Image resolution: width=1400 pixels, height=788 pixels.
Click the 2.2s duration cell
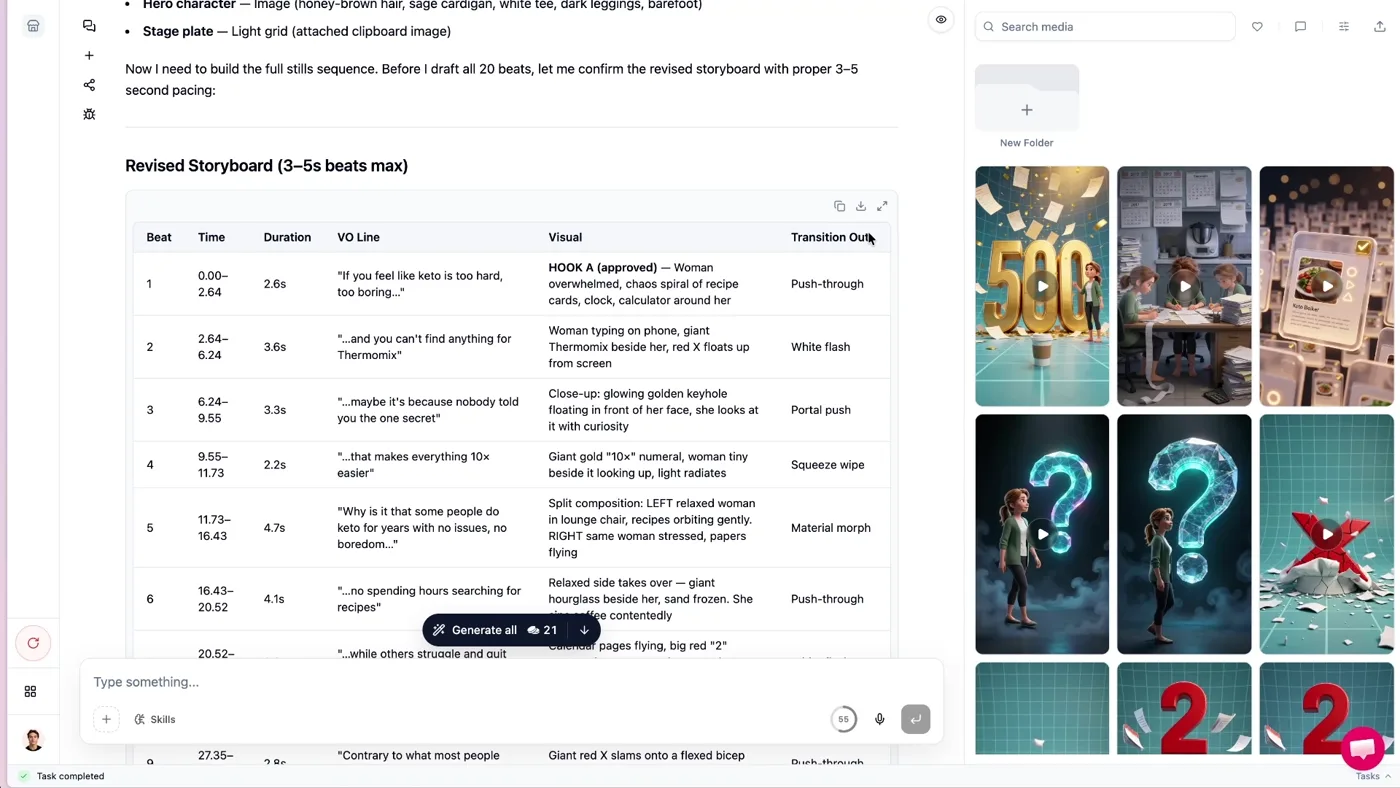[x=274, y=465]
